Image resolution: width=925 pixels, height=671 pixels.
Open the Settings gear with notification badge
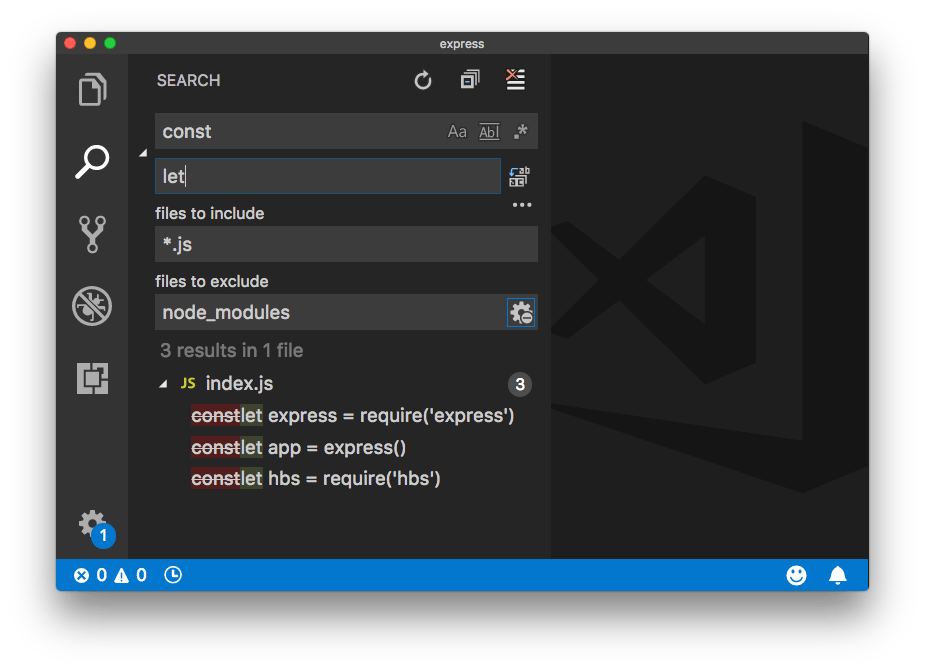coord(91,524)
